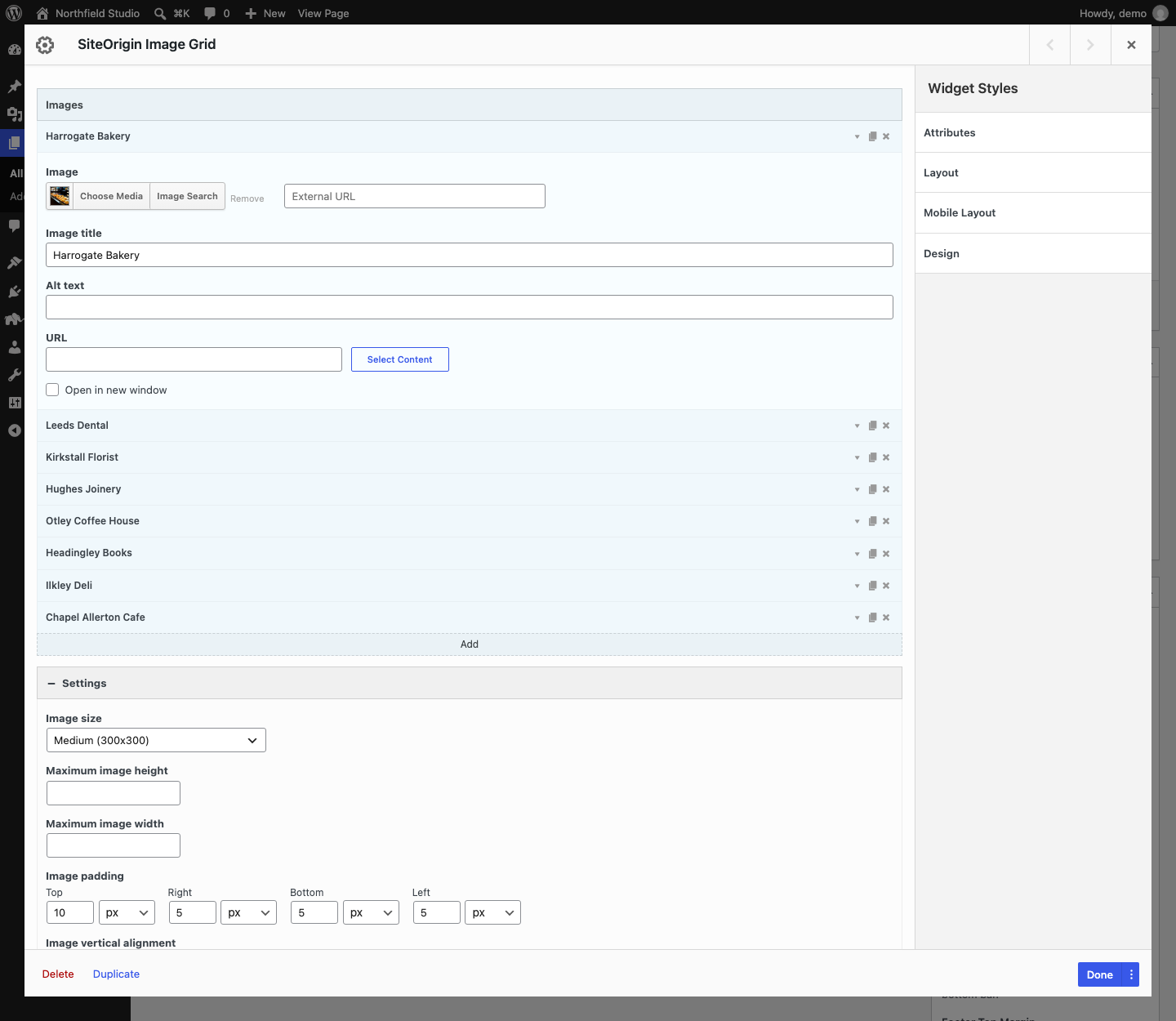
Task: Click the Done button
Action: (1100, 974)
